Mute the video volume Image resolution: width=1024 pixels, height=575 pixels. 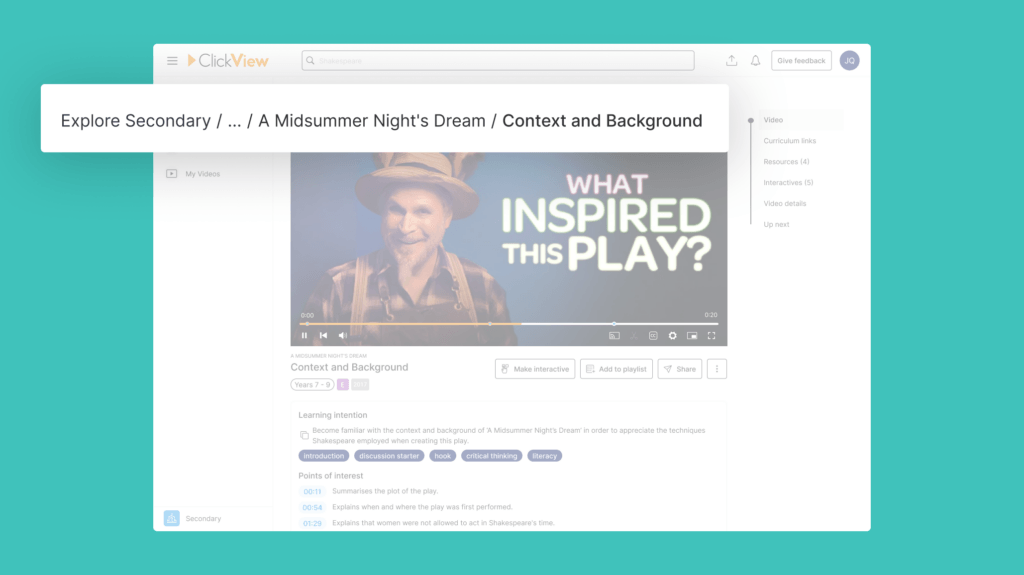tap(342, 336)
